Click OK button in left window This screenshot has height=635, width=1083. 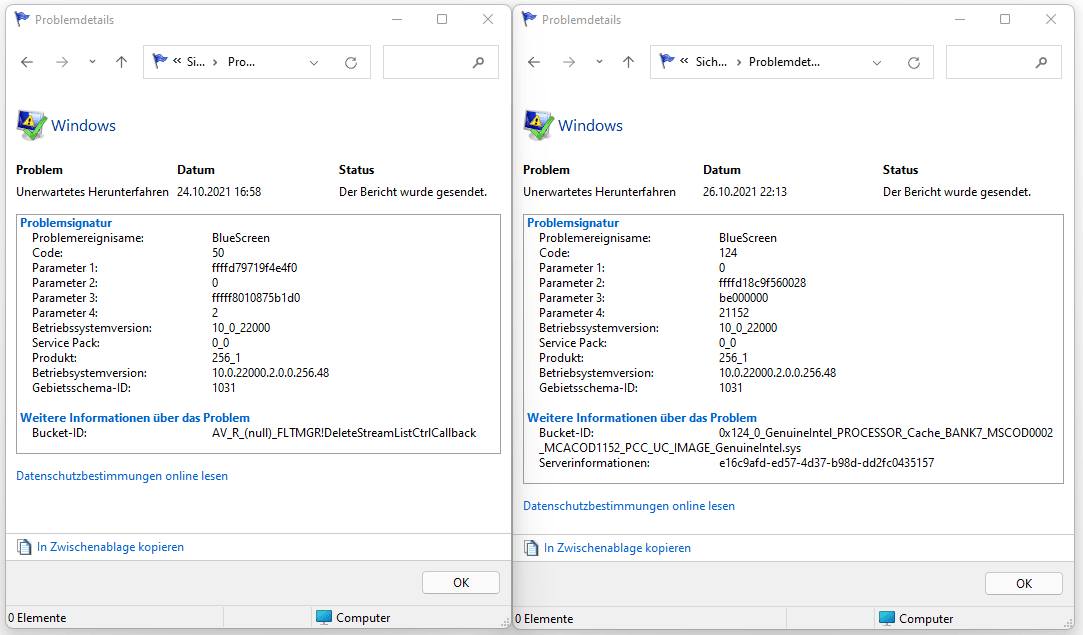[x=461, y=582]
